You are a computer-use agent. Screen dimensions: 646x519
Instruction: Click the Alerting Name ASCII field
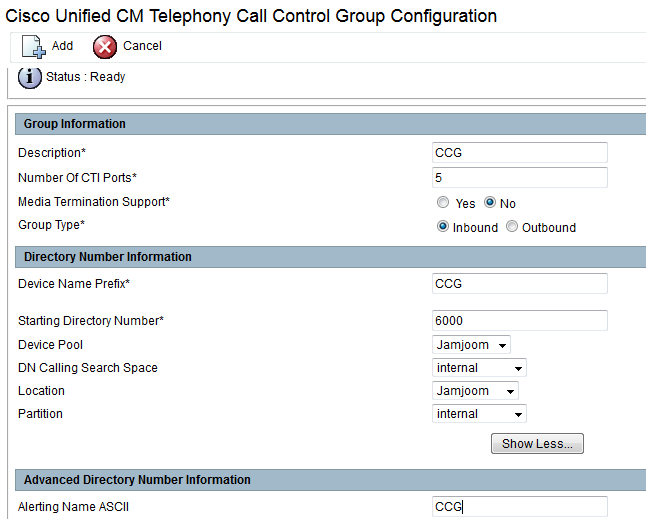[519, 507]
